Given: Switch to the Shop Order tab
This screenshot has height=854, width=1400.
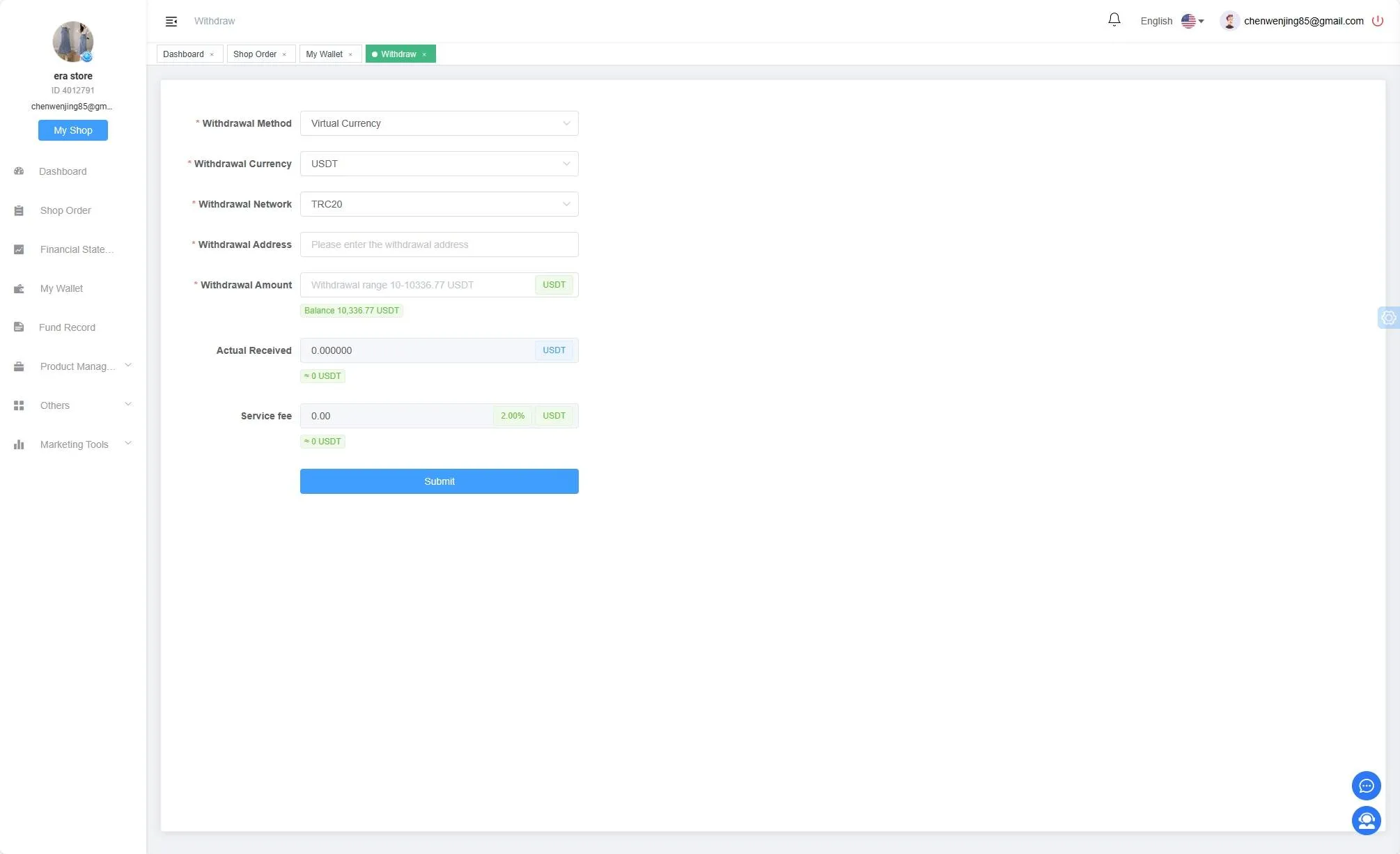Looking at the screenshot, I should pos(256,54).
